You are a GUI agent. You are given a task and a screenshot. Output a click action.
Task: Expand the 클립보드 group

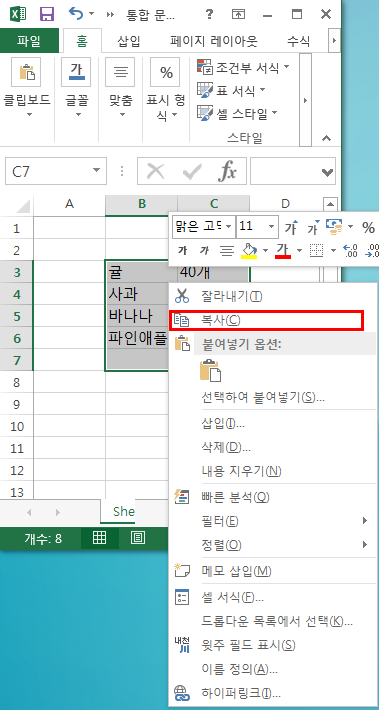[x=27, y=88]
